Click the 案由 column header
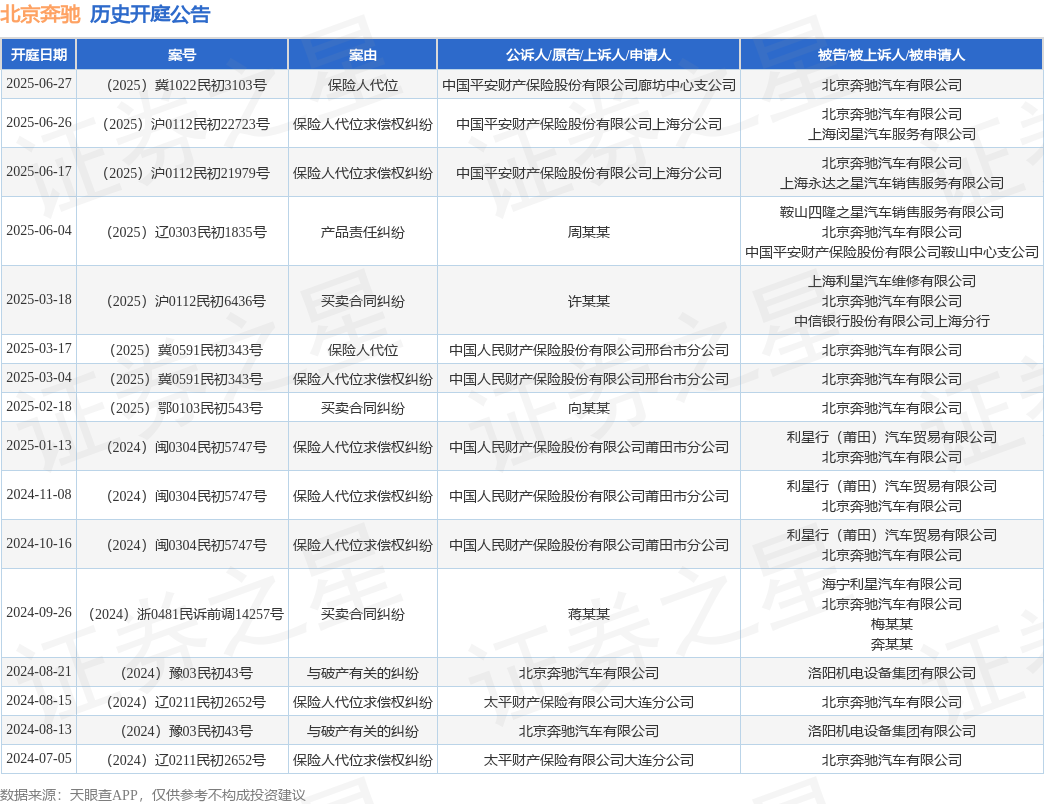Screen dimensions: 1044x804 362,55
